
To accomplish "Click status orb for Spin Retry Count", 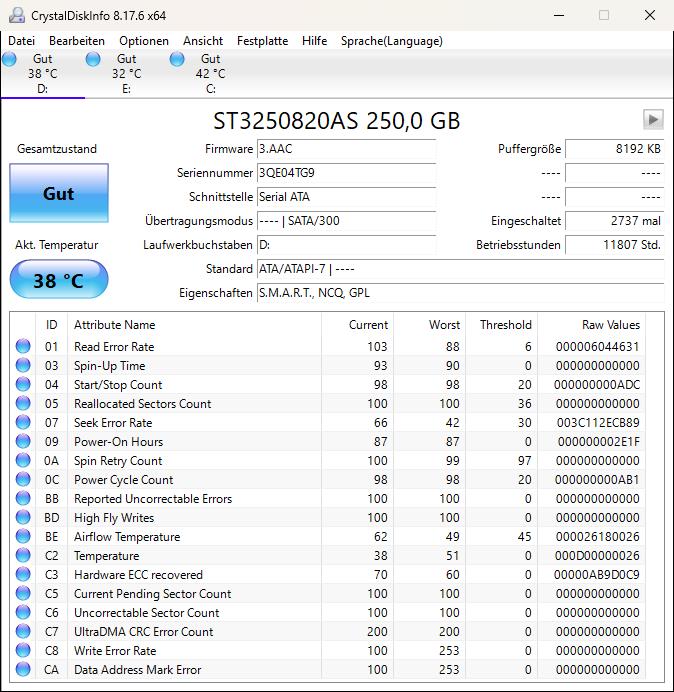I will (x=23, y=460).
